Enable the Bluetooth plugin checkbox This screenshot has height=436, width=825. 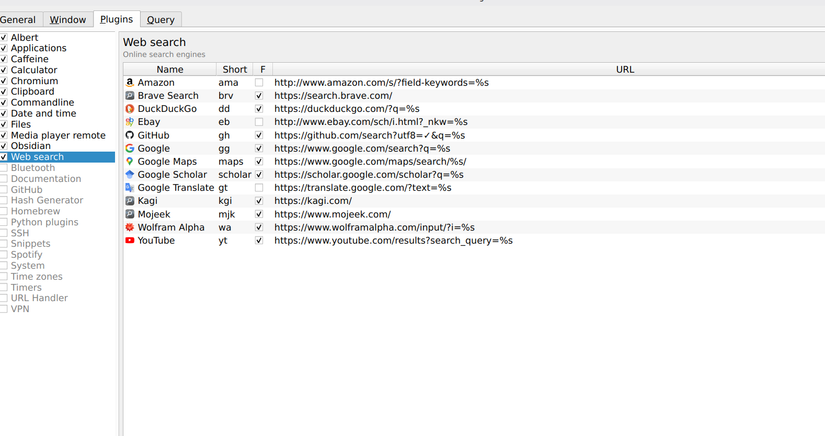pyautogui.click(x=4, y=168)
